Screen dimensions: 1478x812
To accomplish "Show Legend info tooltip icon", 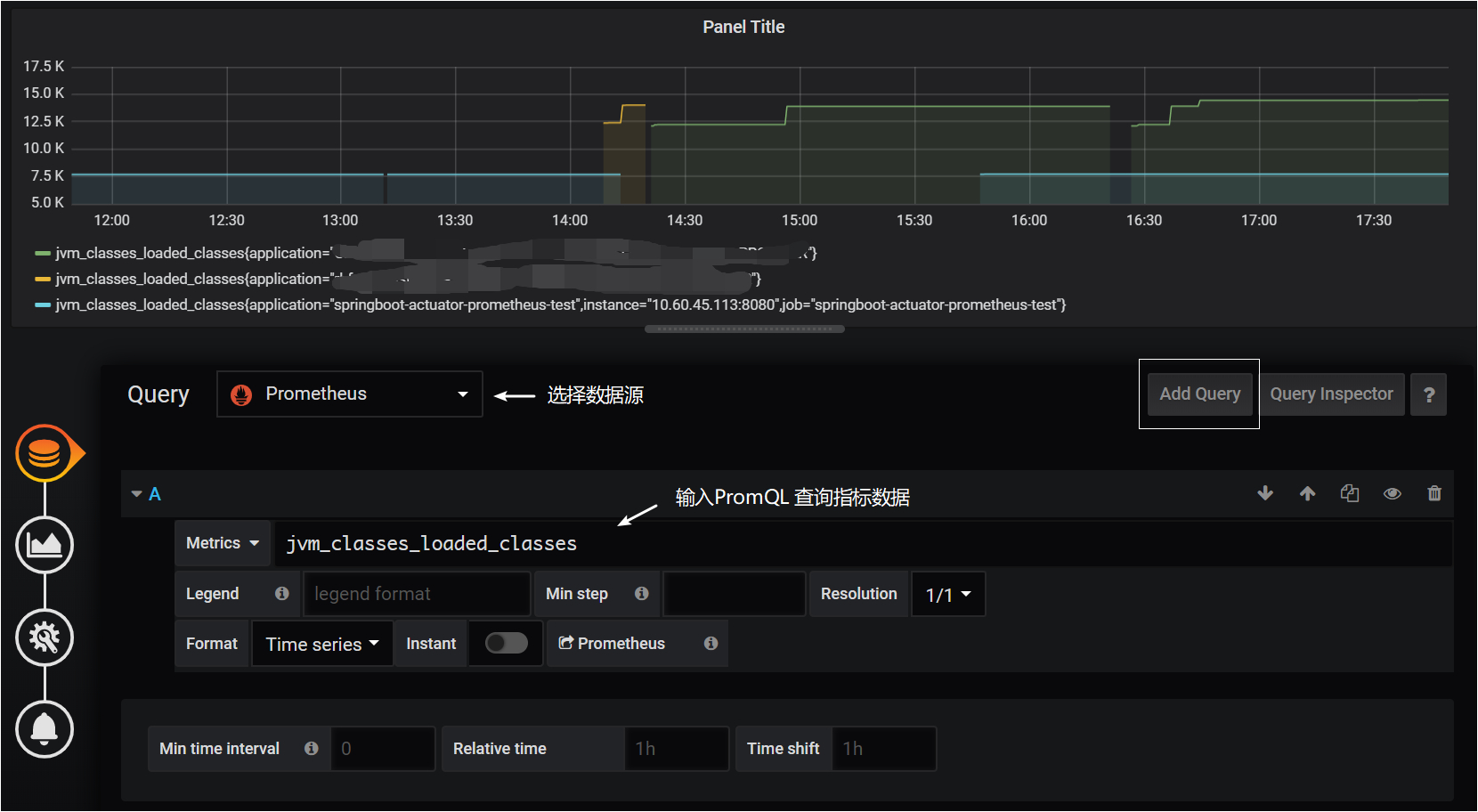I will tap(282, 593).
